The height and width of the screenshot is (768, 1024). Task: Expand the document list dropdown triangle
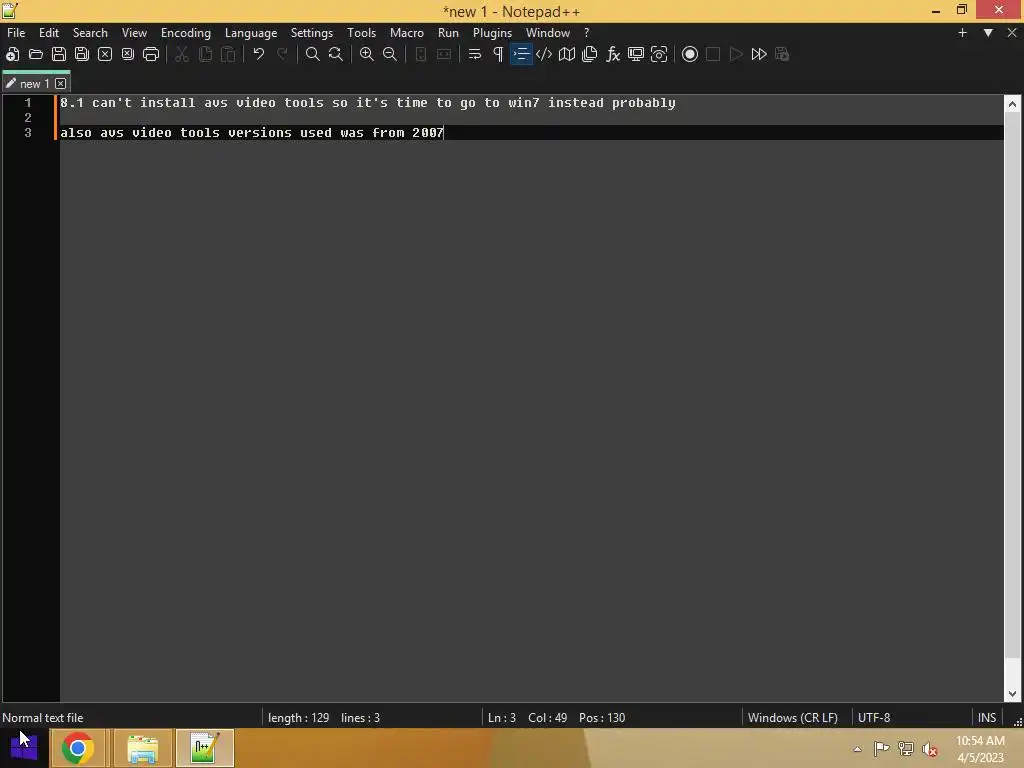[988, 33]
